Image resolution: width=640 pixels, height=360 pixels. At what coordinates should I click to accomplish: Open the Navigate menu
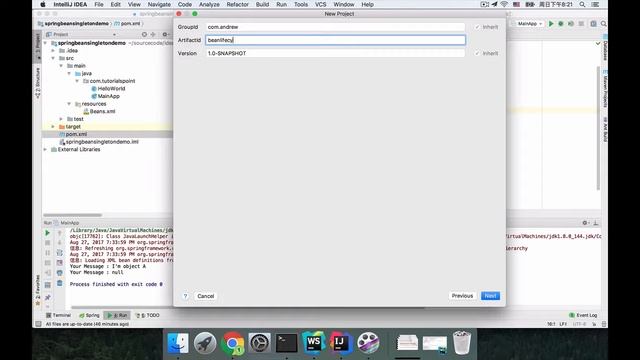(x=159, y=4)
